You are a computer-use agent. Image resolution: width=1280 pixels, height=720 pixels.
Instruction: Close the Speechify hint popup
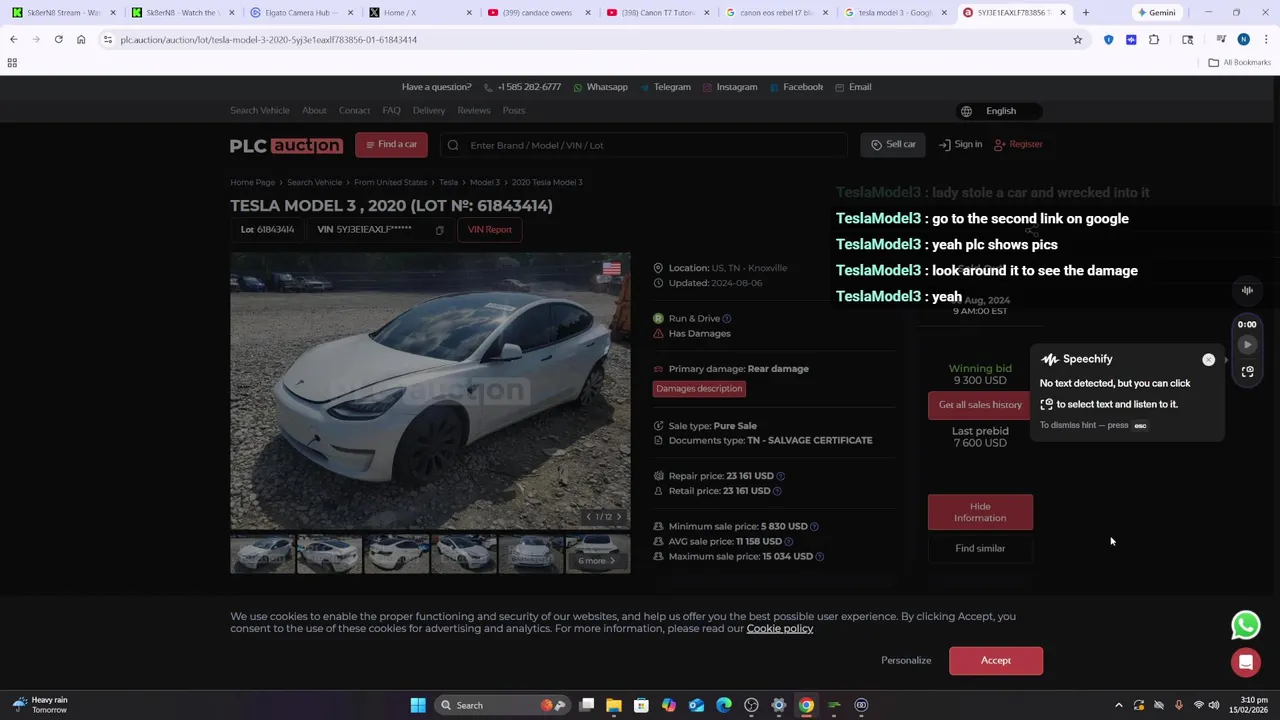[x=1208, y=359]
